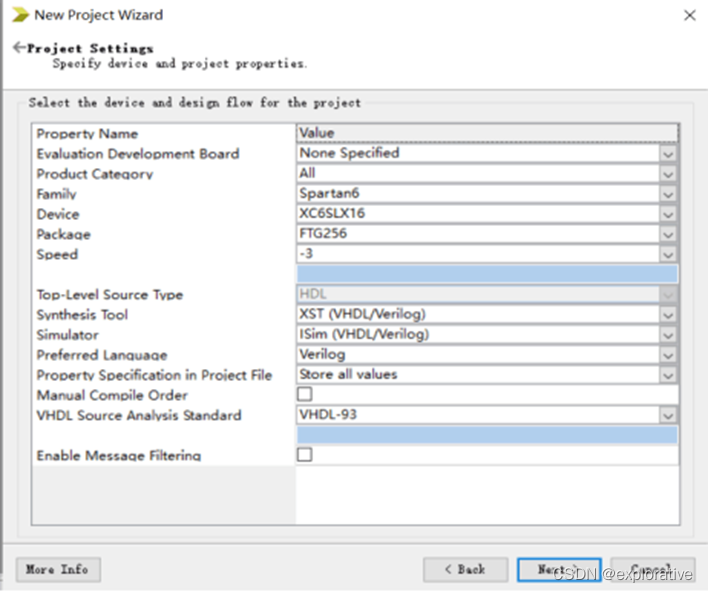Select the Top-Level Source Type label

tap(110, 294)
